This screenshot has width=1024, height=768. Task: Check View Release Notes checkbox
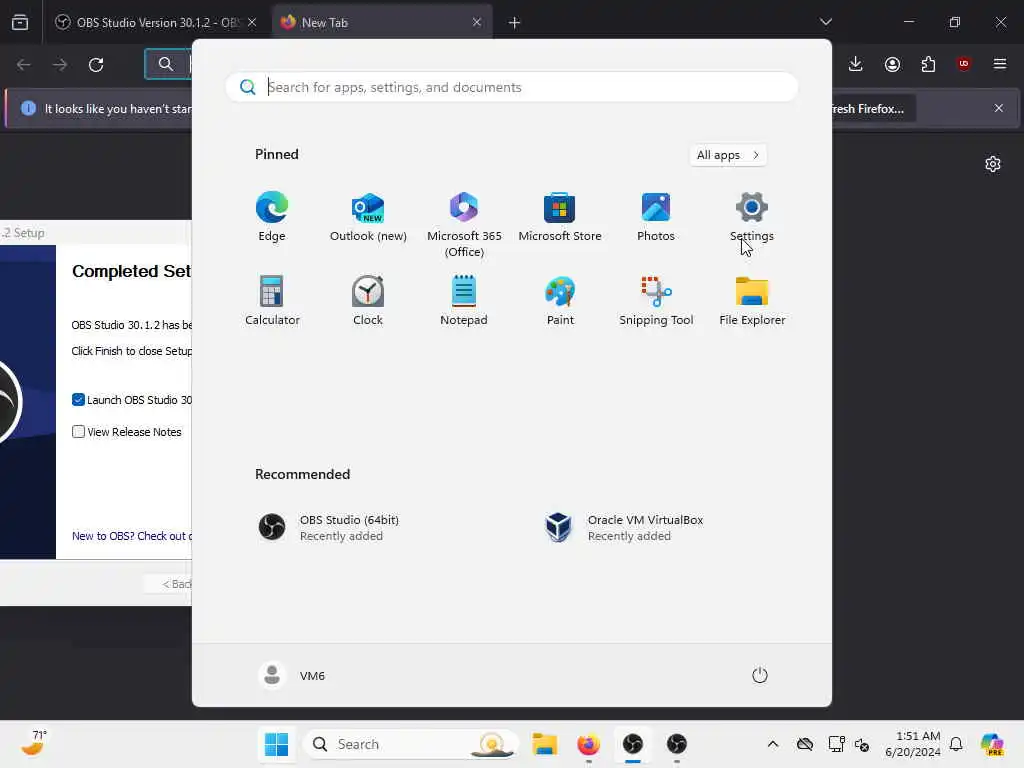click(x=78, y=432)
